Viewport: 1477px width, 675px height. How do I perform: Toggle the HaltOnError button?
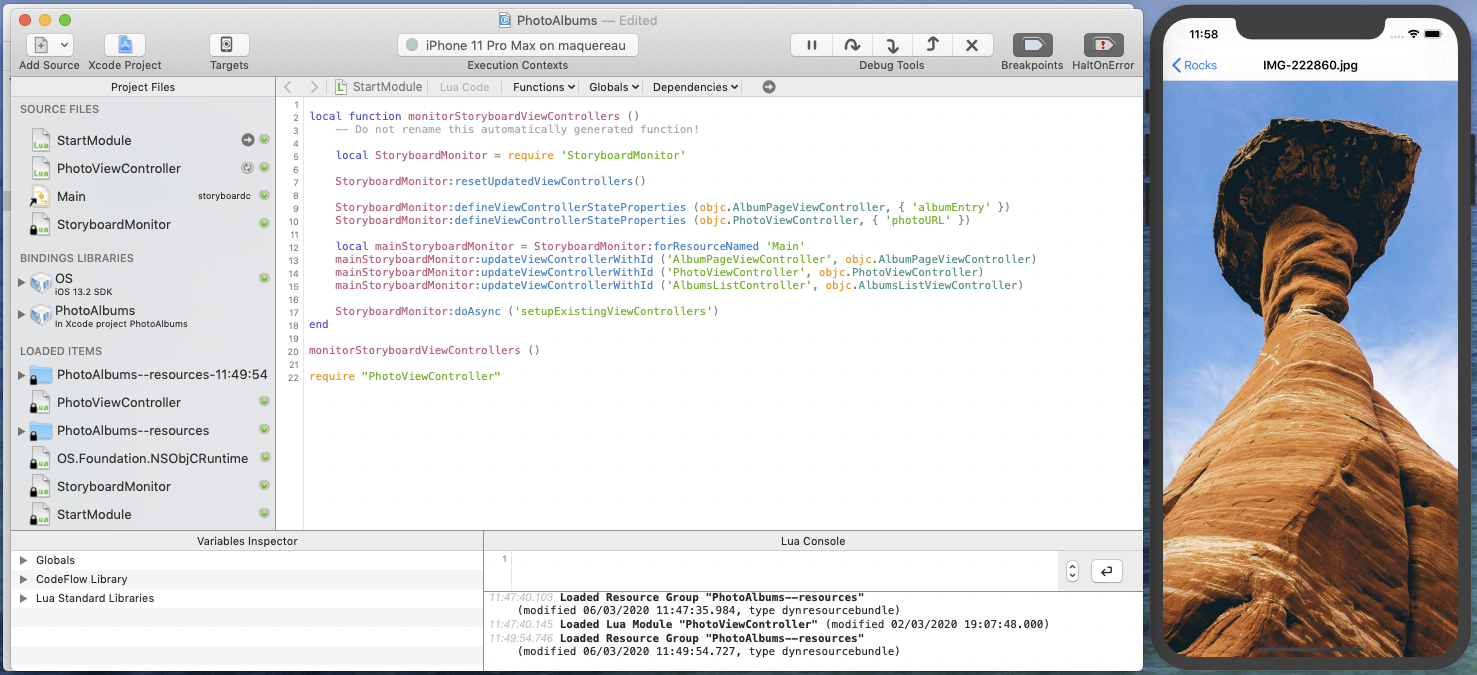point(1104,45)
